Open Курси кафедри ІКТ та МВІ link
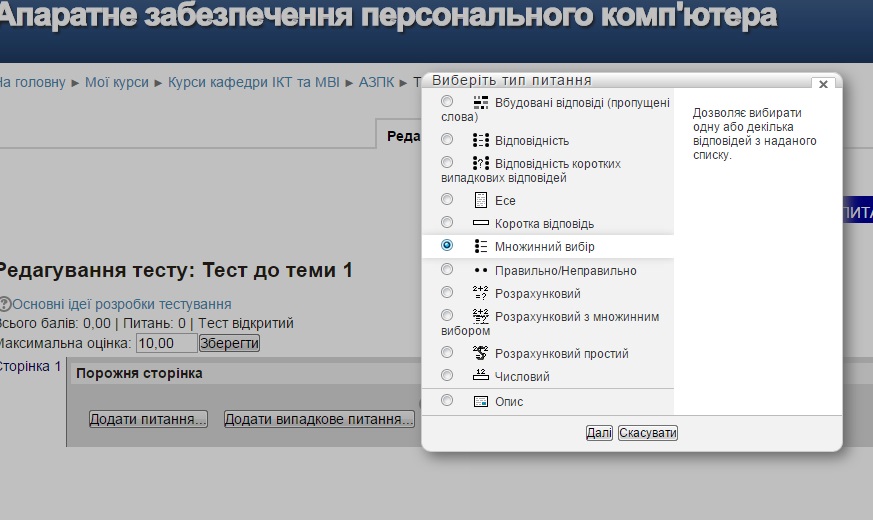 click(x=254, y=82)
